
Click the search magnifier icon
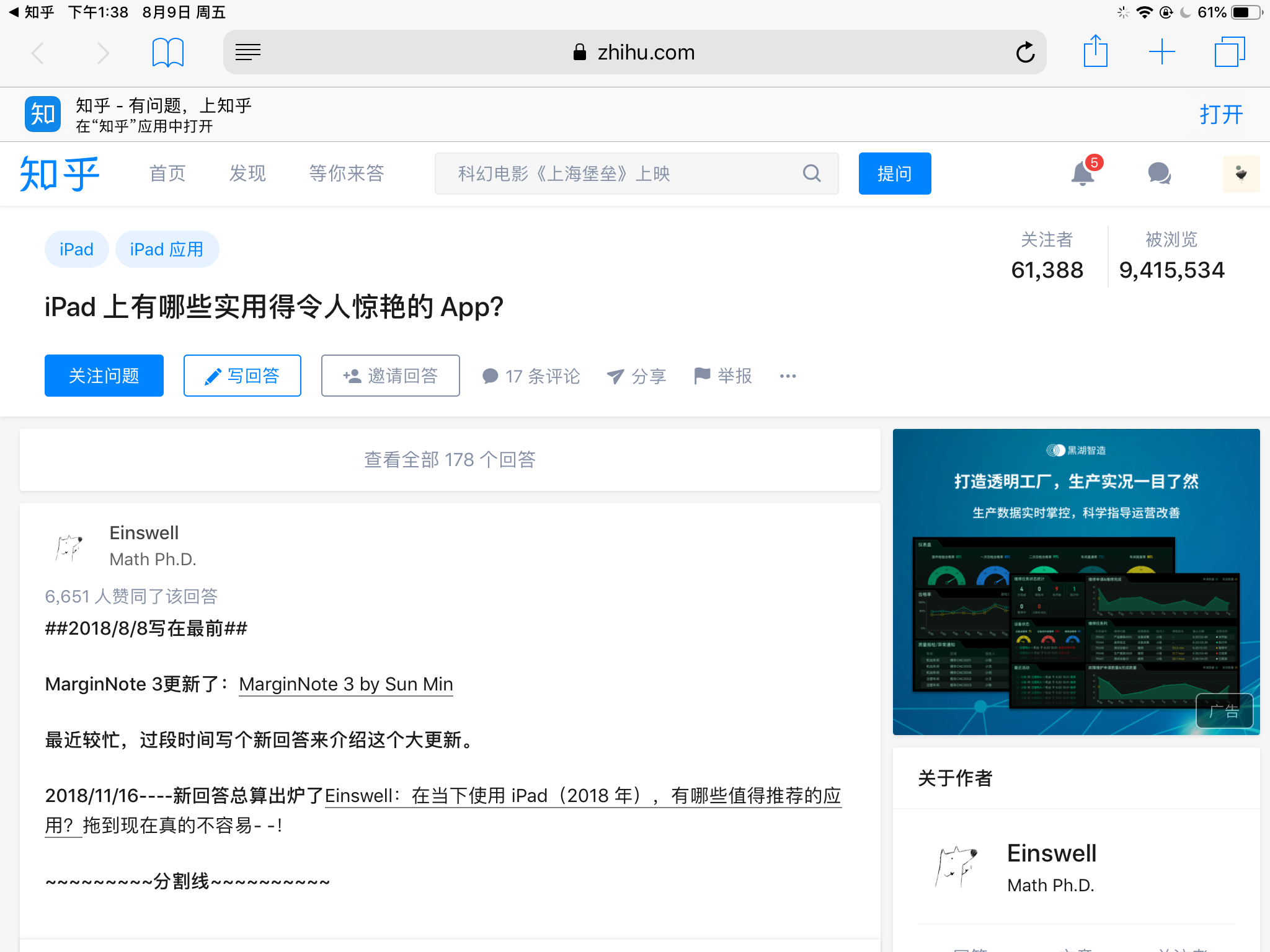pos(812,174)
